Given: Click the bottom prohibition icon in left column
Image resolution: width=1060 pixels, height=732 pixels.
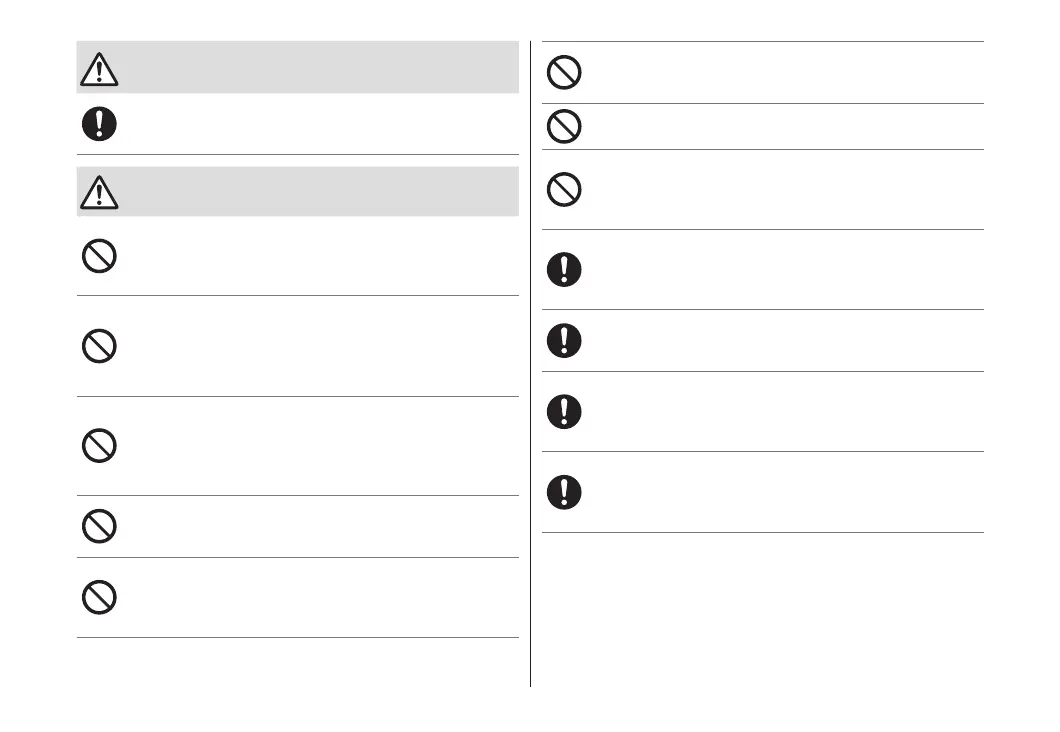Looking at the screenshot, I should pos(99,597).
